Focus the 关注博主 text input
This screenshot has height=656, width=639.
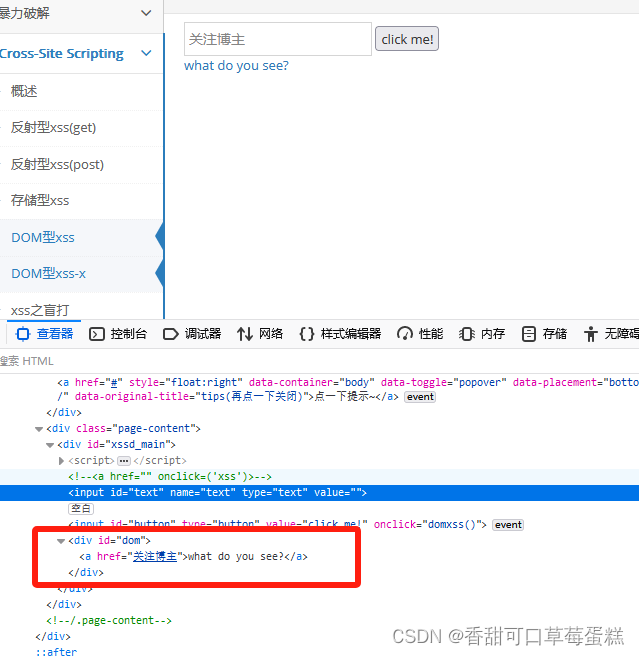[278, 39]
